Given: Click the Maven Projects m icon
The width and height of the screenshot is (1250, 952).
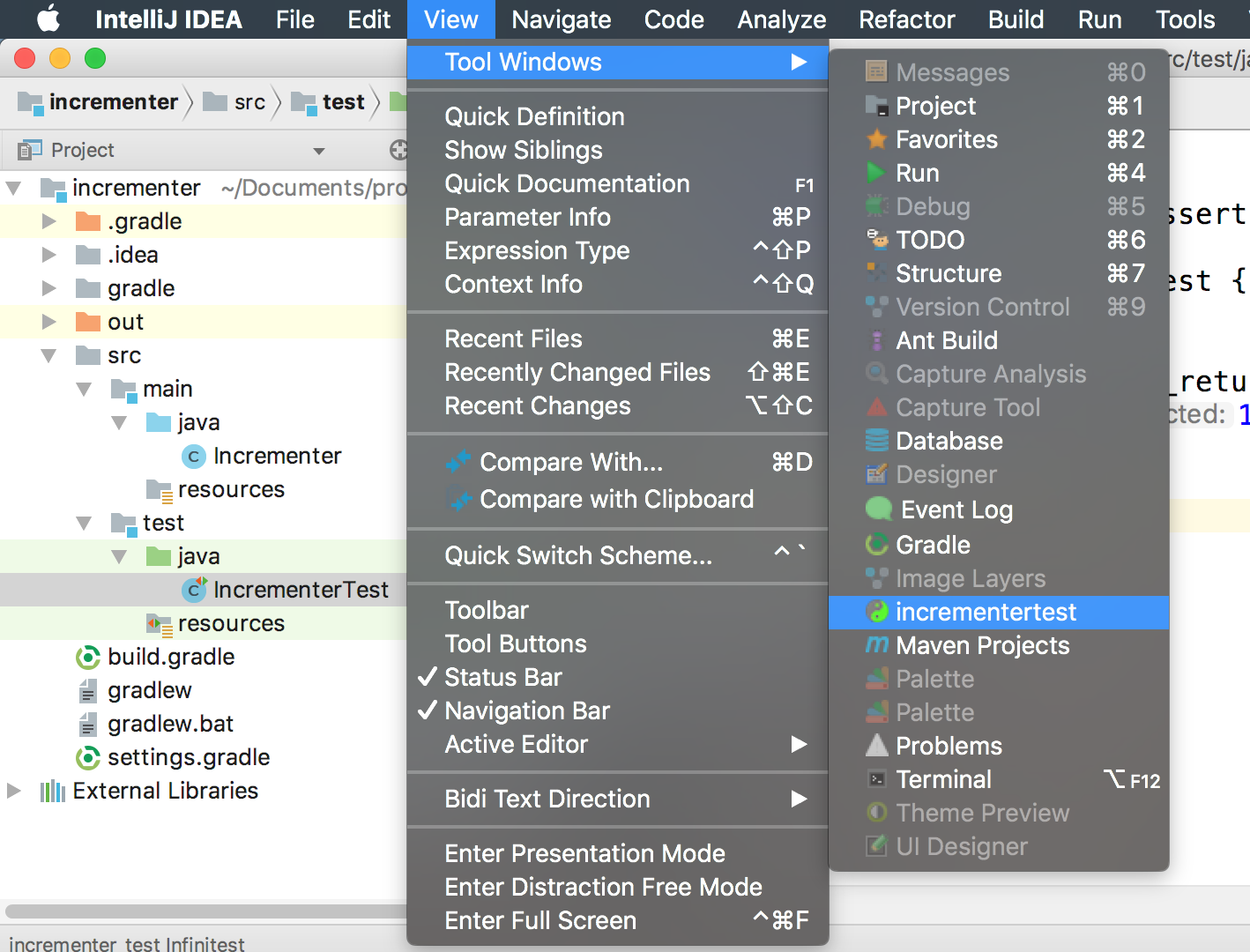Looking at the screenshot, I should coord(876,645).
